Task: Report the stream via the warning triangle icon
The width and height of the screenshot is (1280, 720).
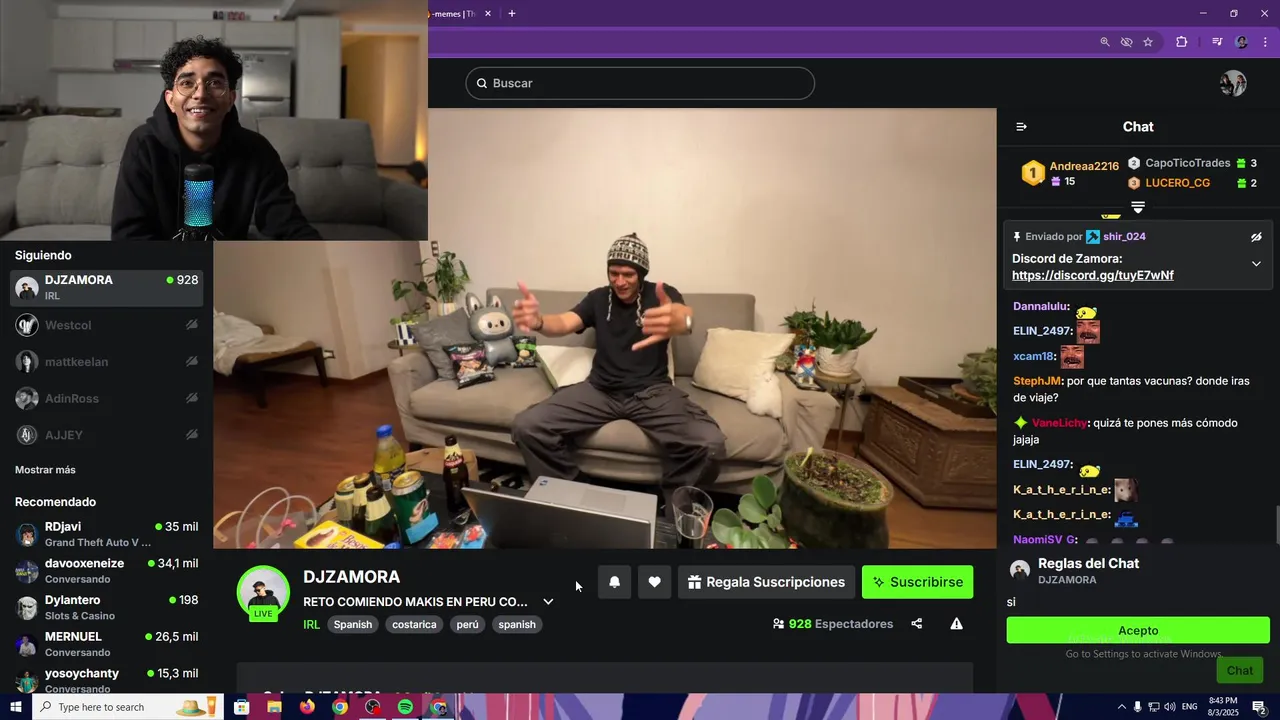Action: [956, 624]
